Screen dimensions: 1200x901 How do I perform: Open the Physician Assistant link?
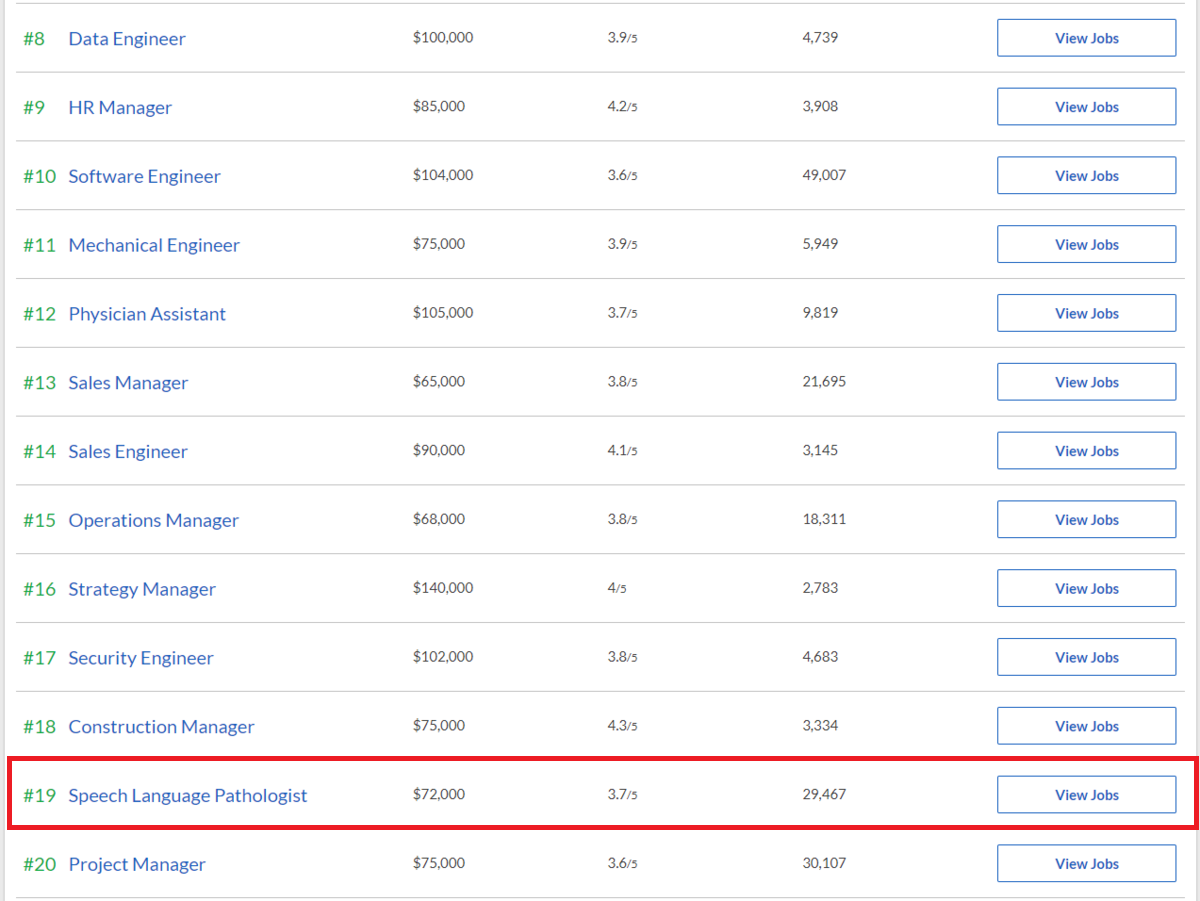pyautogui.click(x=147, y=314)
